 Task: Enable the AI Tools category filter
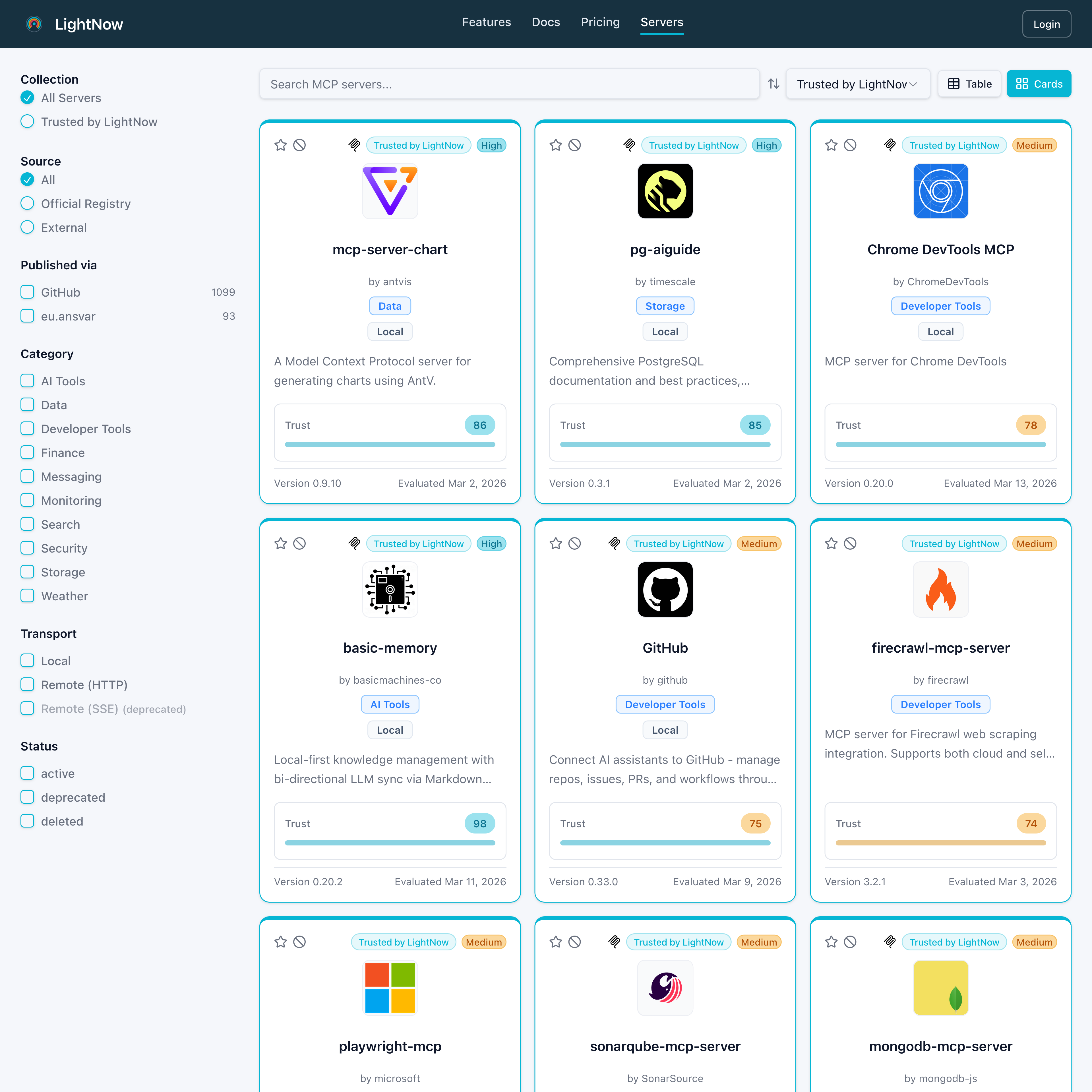pos(27,381)
